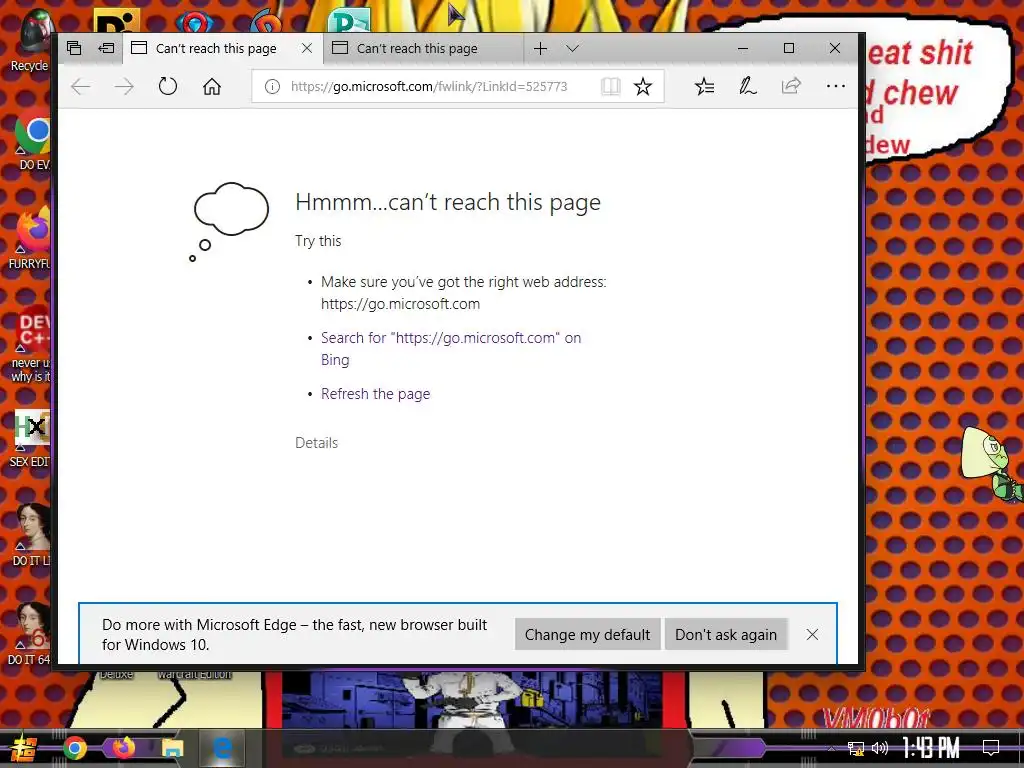The width and height of the screenshot is (1024, 768).
Task: Open a new tab with plus icon
Action: (x=540, y=48)
